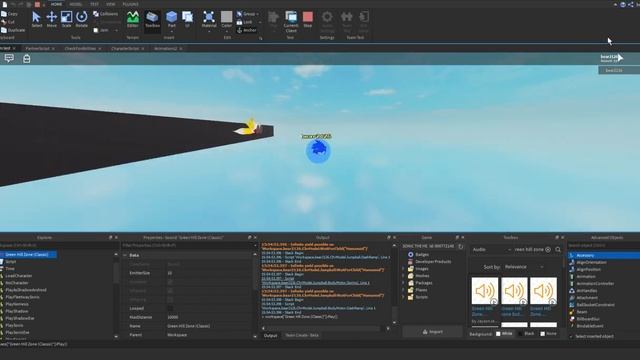Select Current: Client view toggle
The height and width of the screenshot is (360, 640).
(x=291, y=21)
